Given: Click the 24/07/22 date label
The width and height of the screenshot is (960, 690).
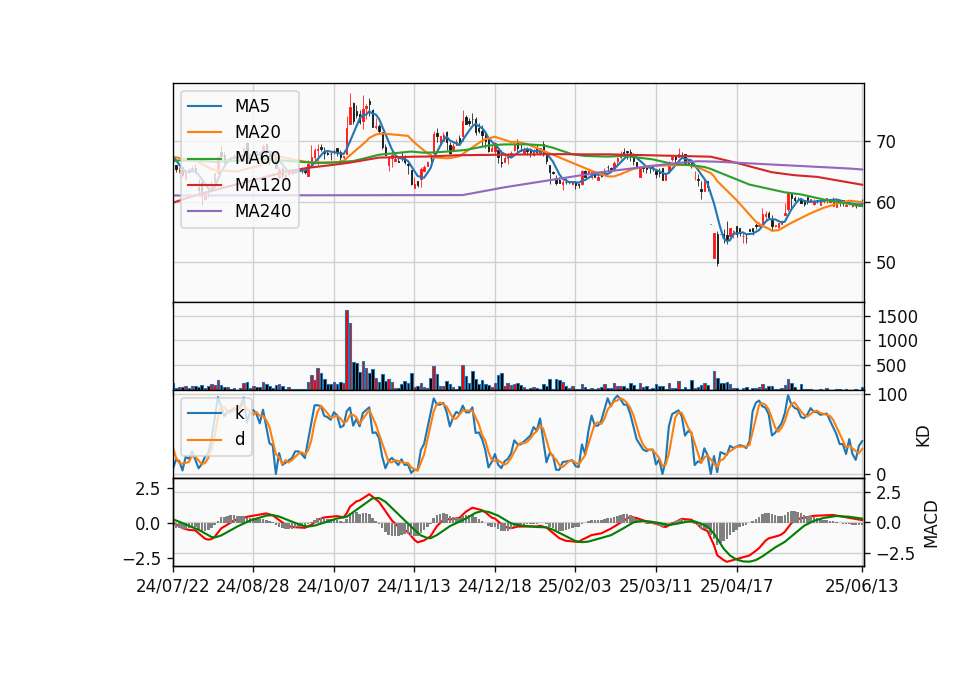Looking at the screenshot, I should pos(173,586).
